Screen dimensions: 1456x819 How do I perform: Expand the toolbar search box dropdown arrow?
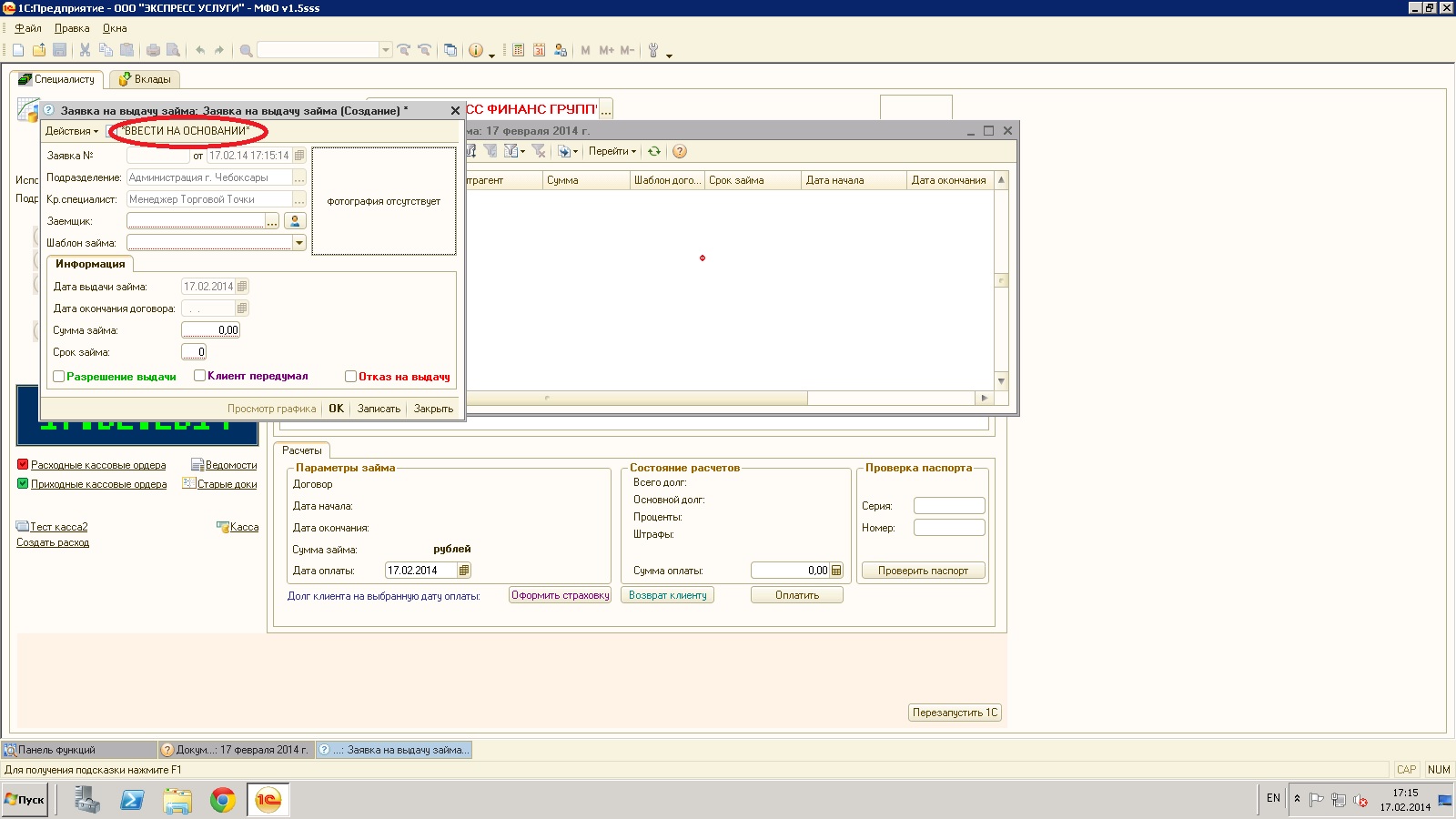click(386, 50)
